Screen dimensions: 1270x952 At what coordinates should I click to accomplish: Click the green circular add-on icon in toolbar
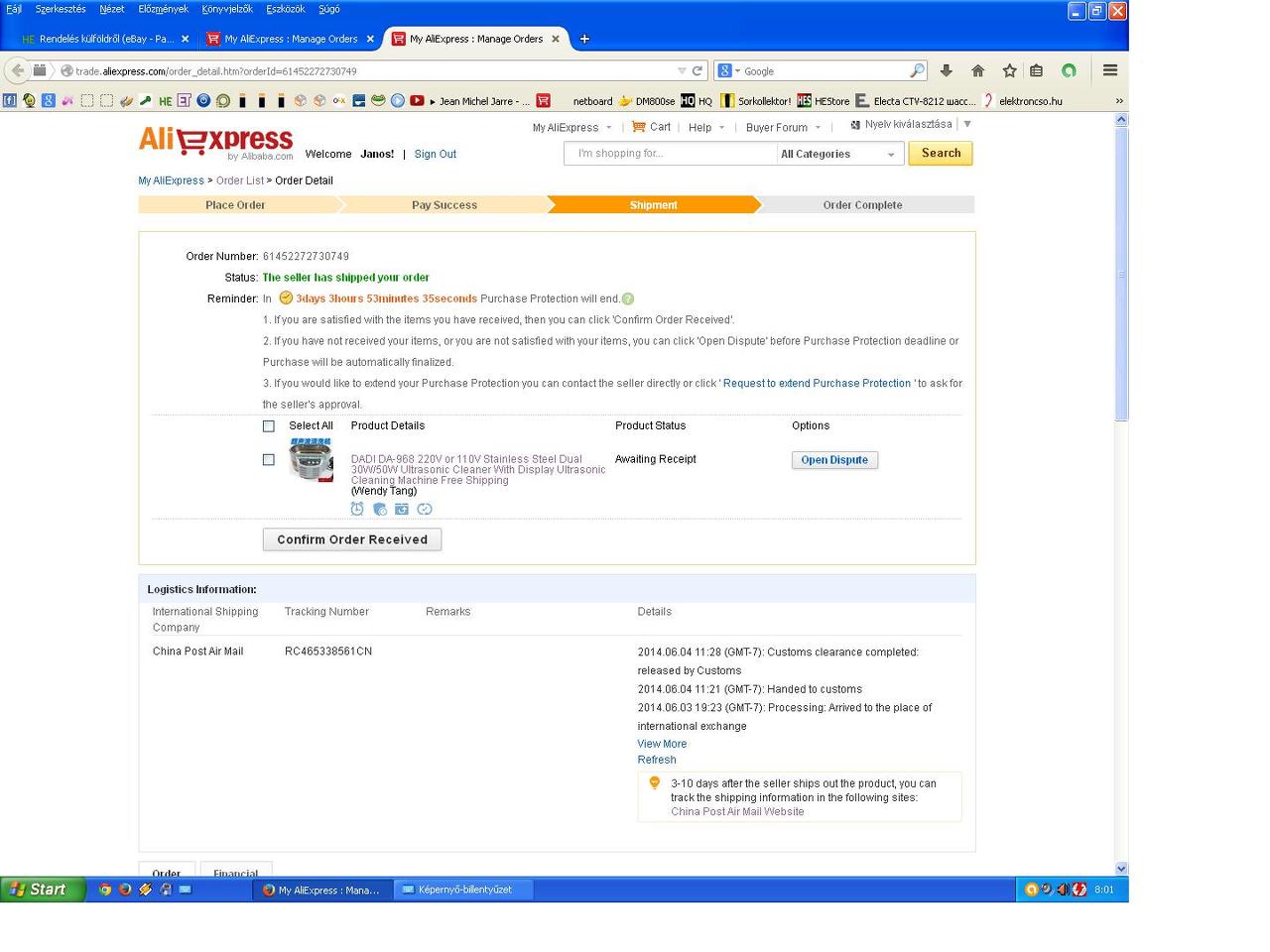(1069, 70)
